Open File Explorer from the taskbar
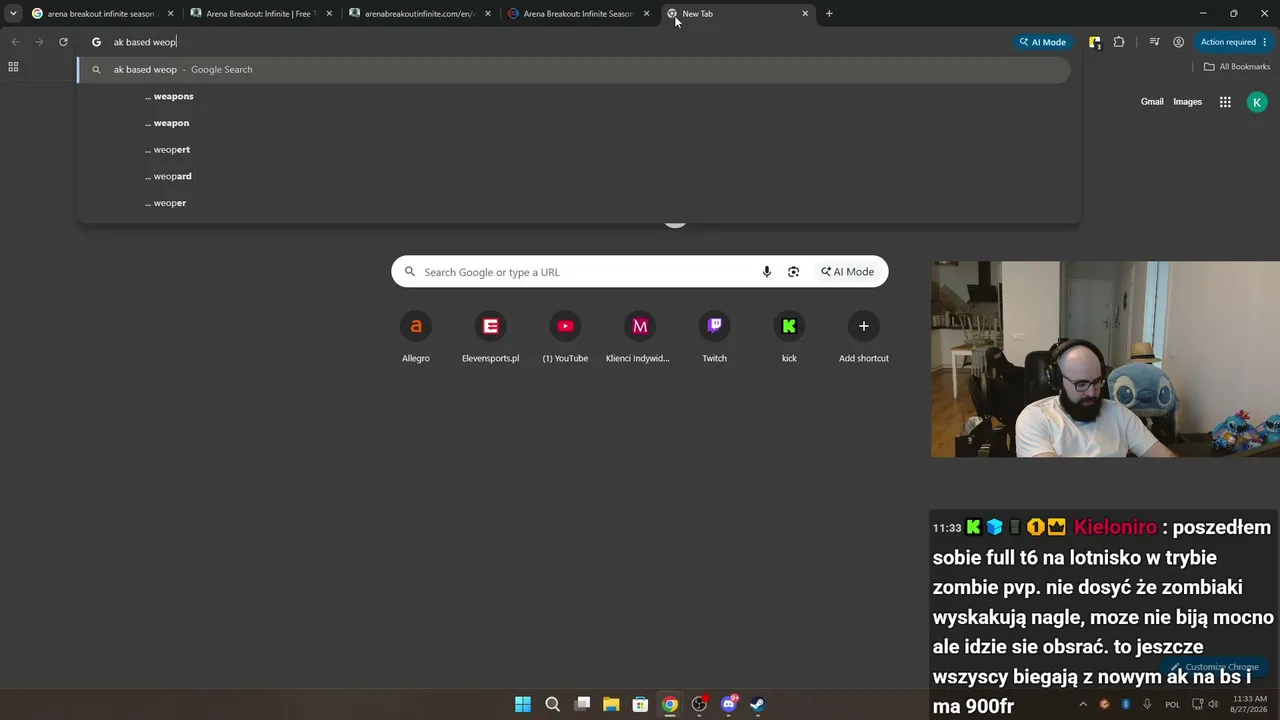The image size is (1280, 720). coord(611,704)
